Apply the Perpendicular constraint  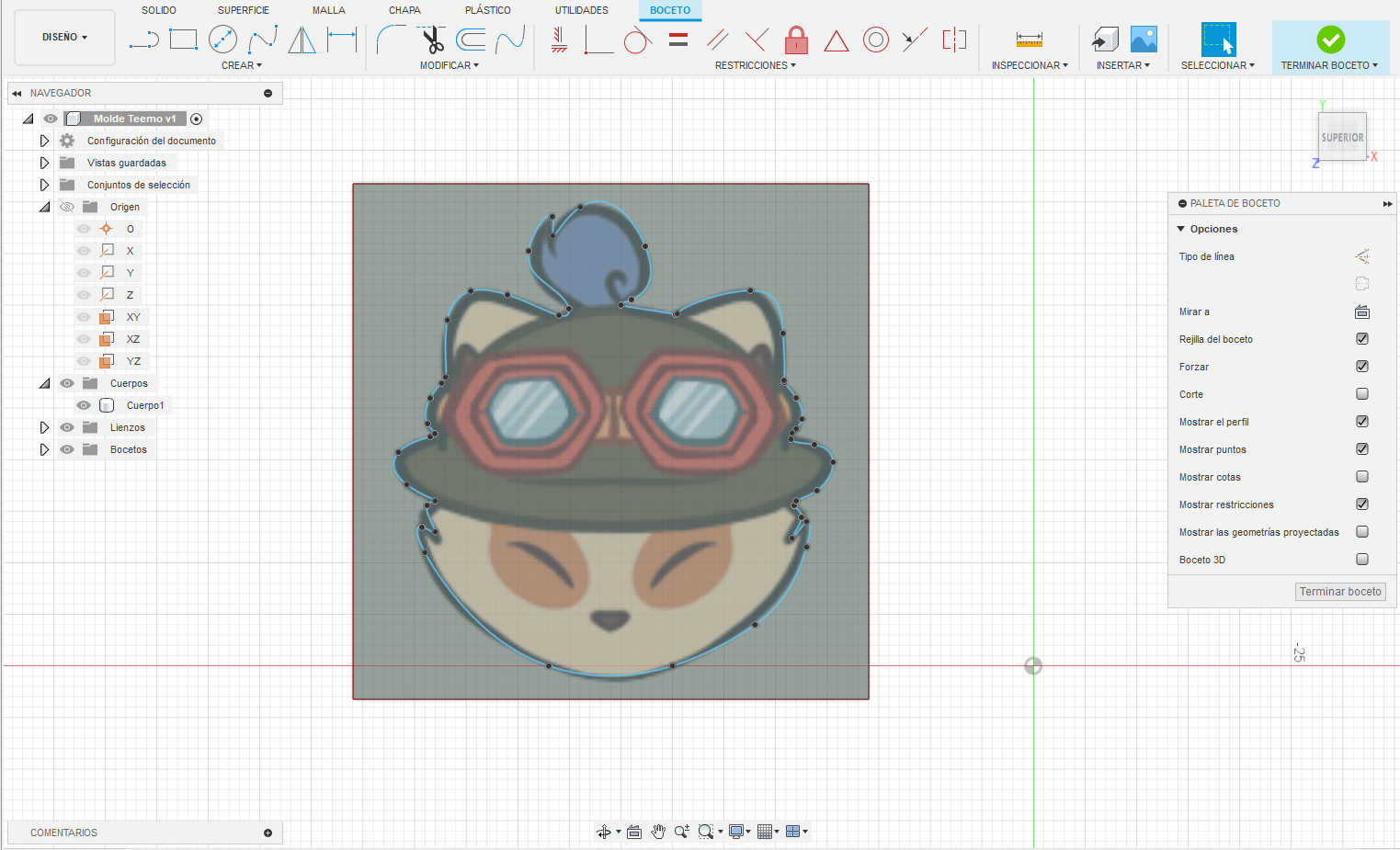click(757, 40)
